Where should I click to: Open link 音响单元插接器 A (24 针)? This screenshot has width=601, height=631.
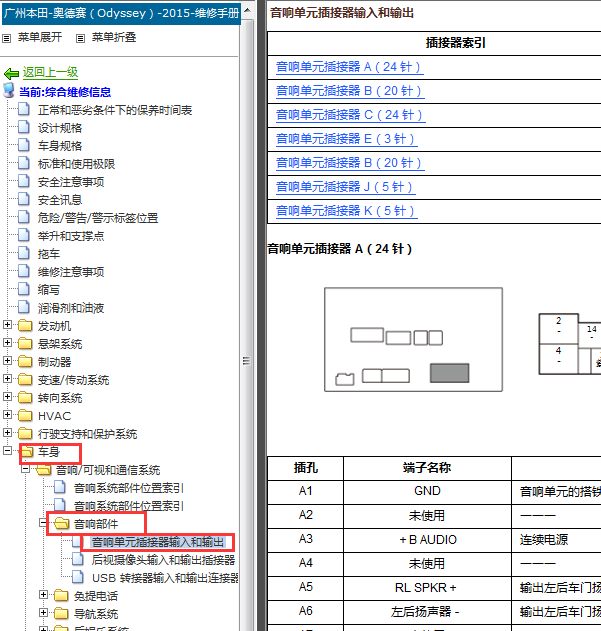tap(349, 67)
